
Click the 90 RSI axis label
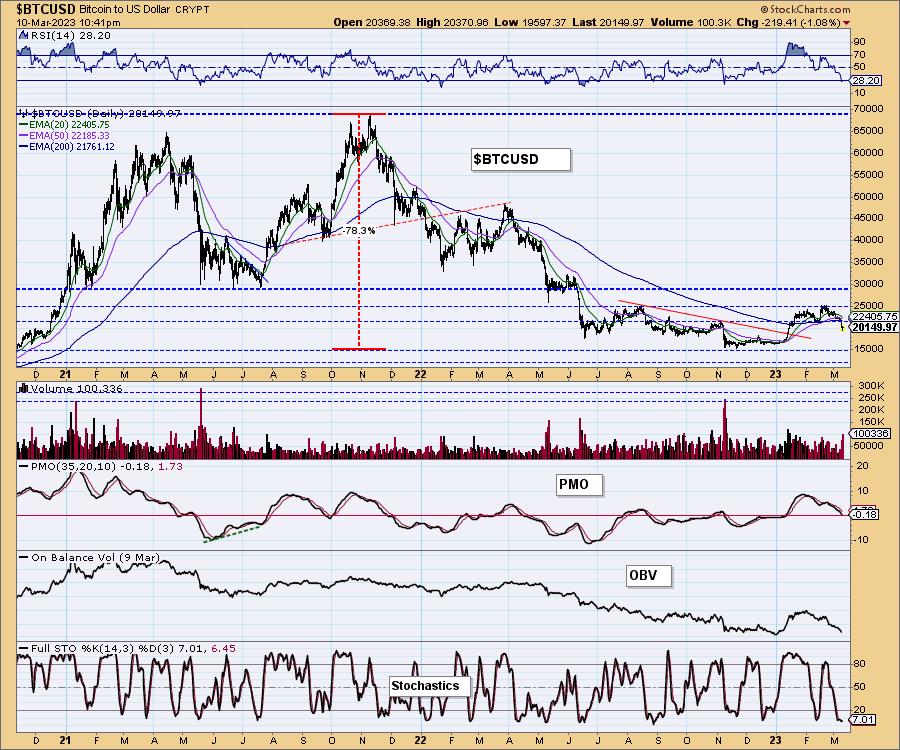click(x=860, y=42)
